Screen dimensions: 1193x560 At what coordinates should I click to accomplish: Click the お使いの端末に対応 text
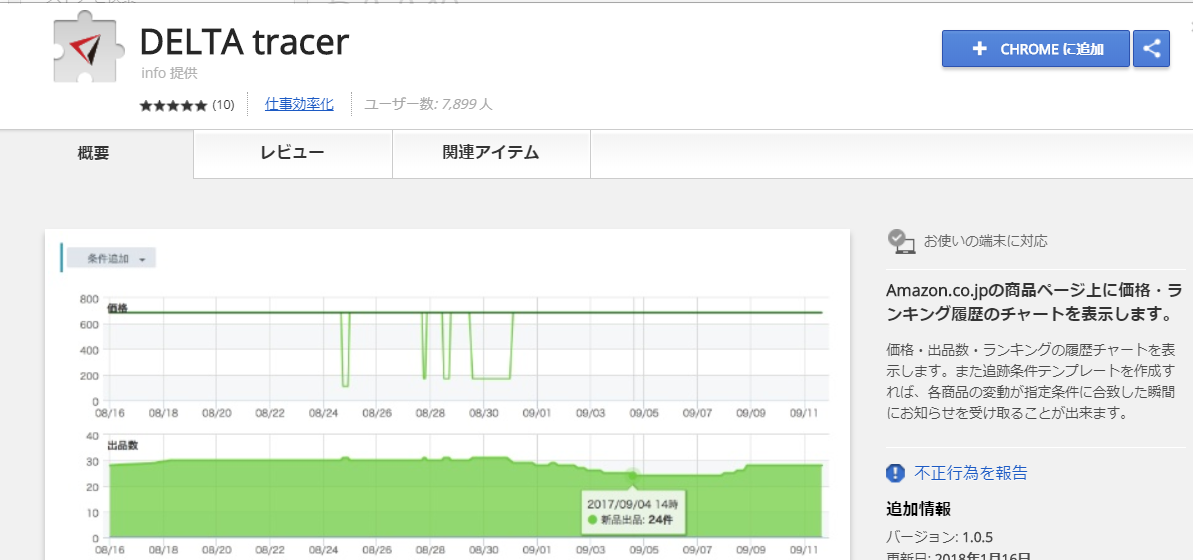point(985,241)
